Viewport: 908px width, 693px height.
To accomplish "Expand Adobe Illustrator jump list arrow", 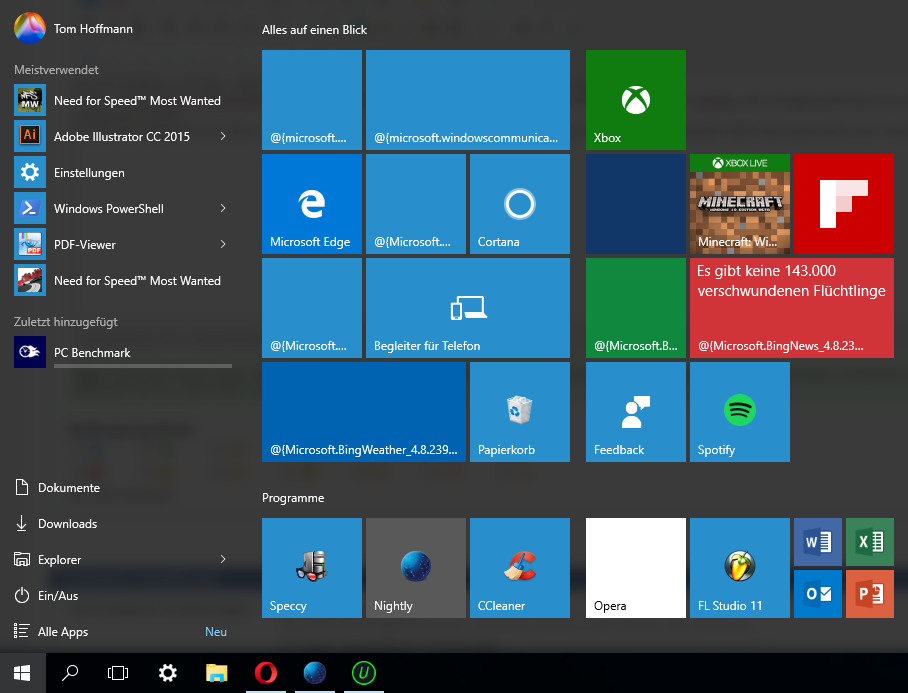I will (x=223, y=136).
